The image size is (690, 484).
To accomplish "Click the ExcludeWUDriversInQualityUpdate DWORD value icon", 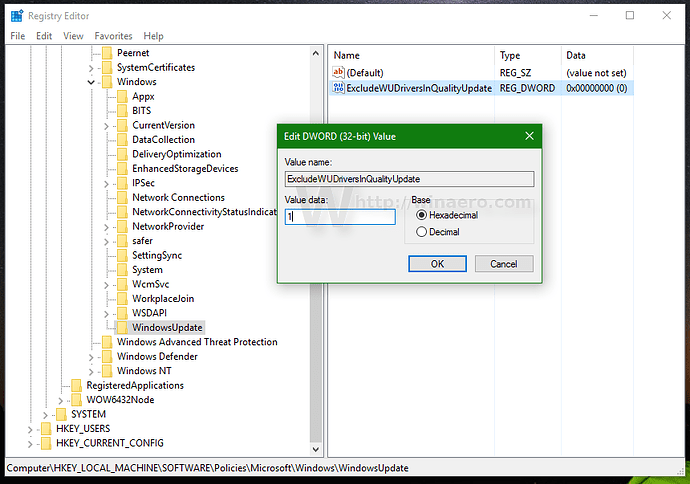I will coord(338,89).
